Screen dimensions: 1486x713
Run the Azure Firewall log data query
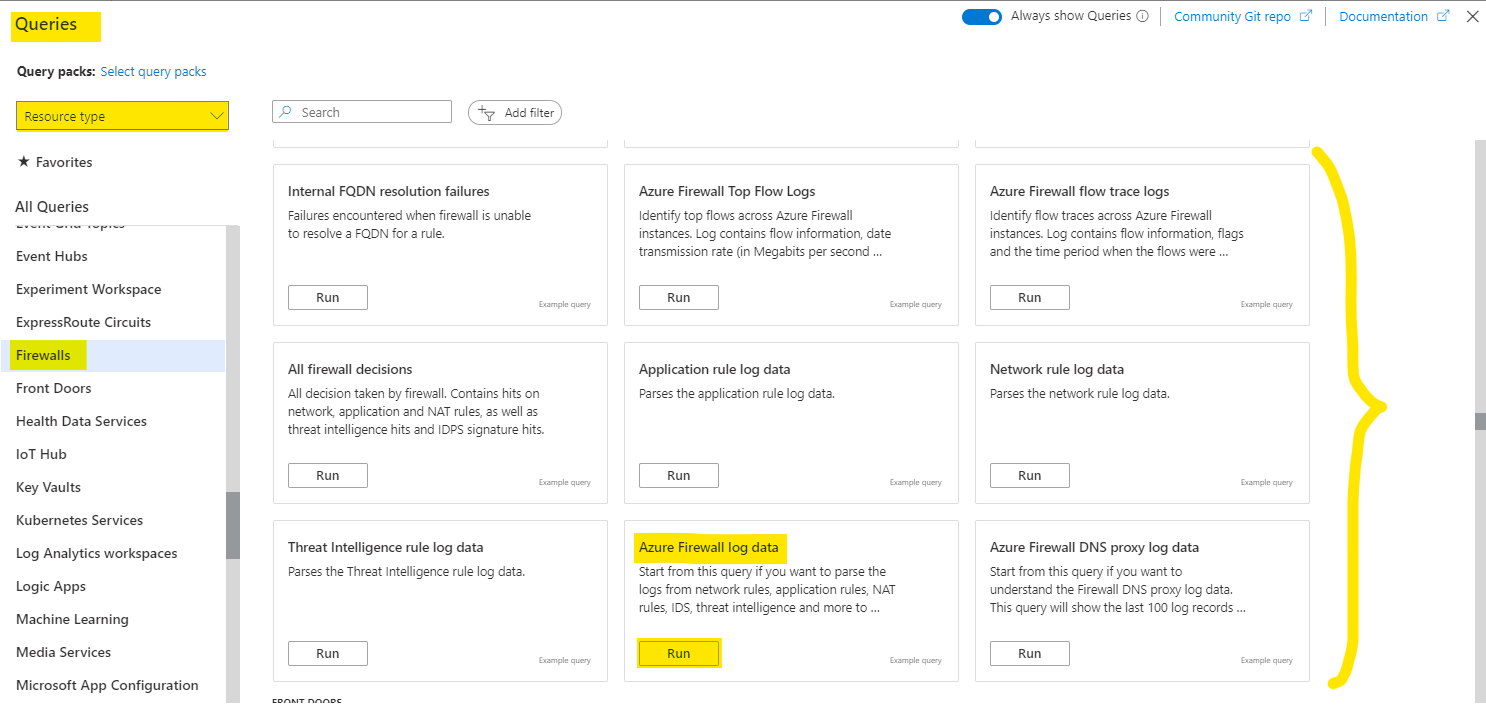(679, 653)
